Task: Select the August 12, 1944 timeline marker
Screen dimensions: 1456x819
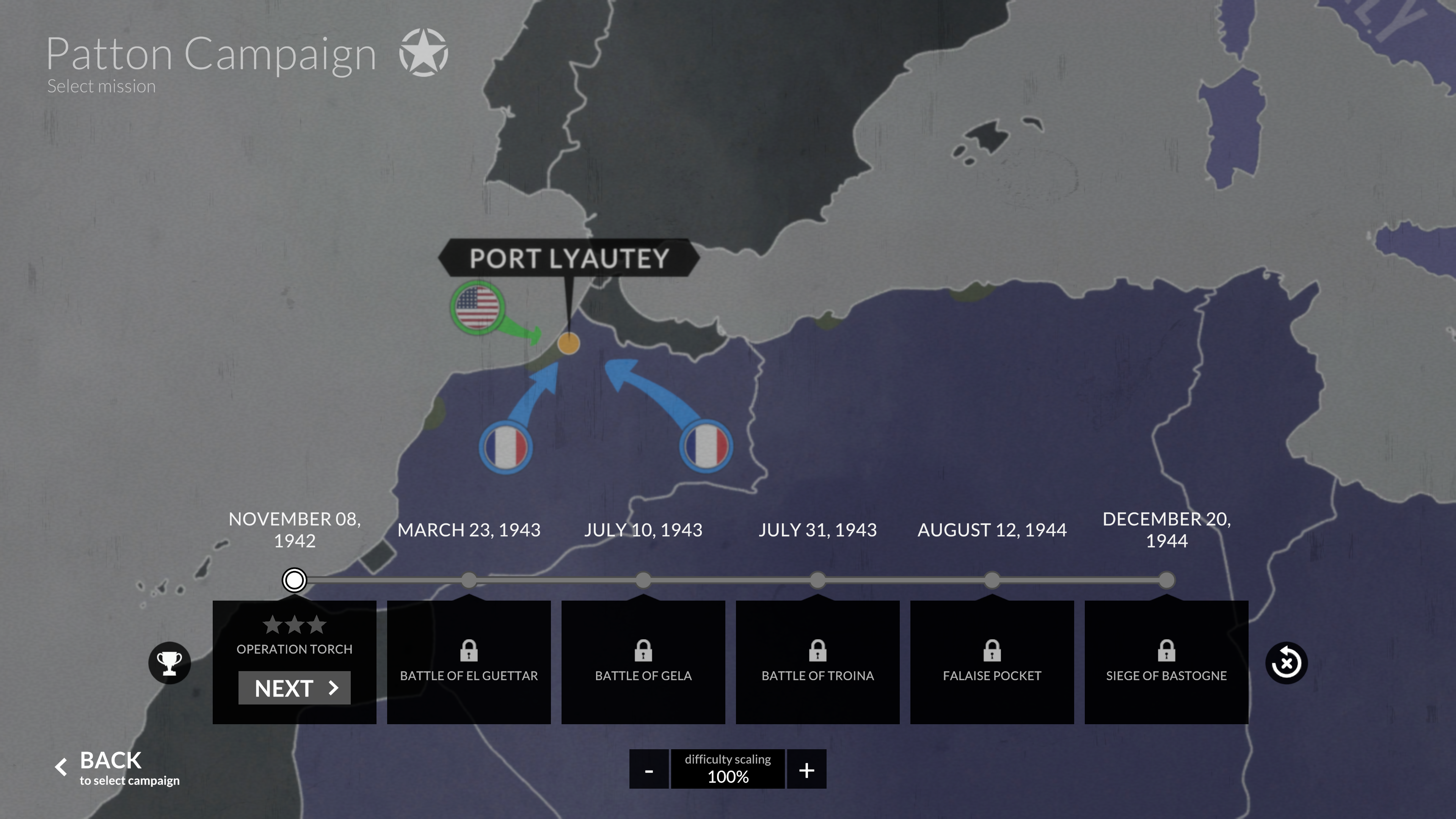Action: point(992,580)
